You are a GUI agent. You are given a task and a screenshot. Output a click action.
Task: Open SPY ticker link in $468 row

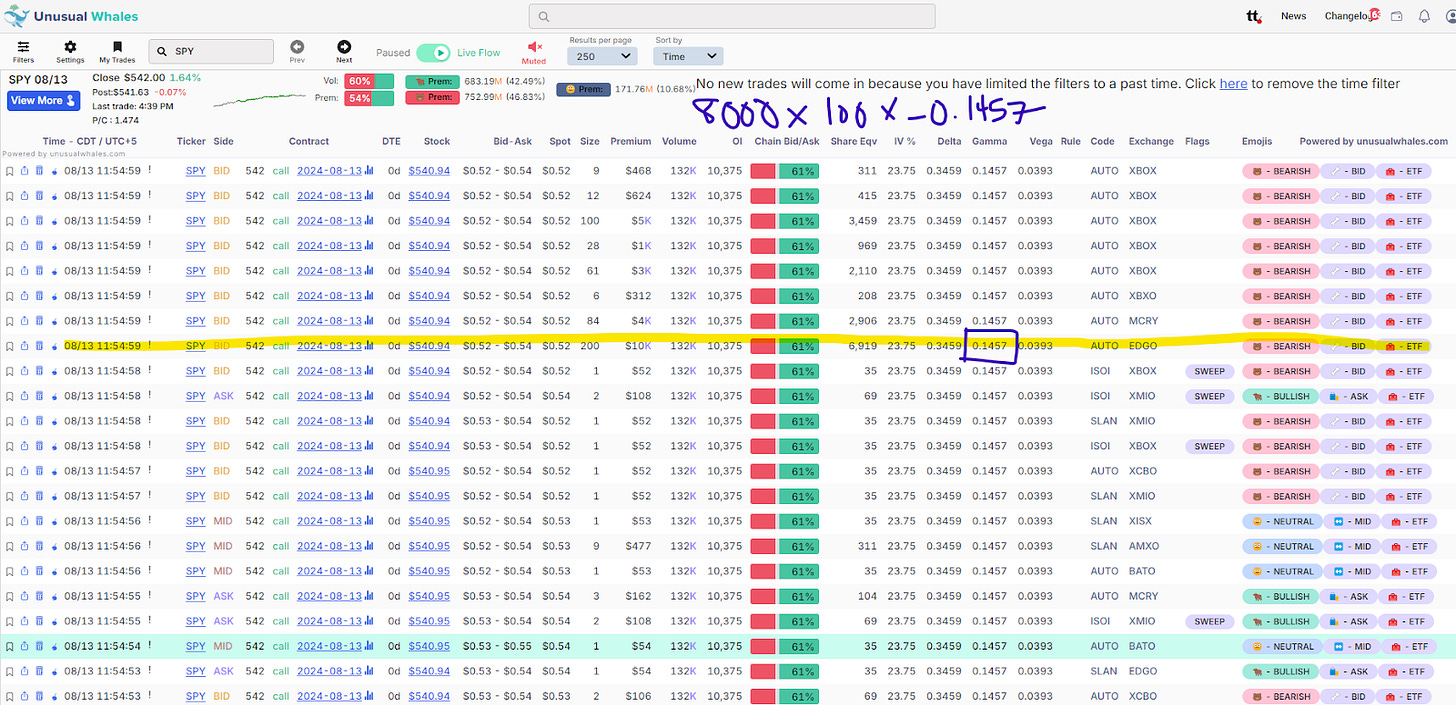195,171
